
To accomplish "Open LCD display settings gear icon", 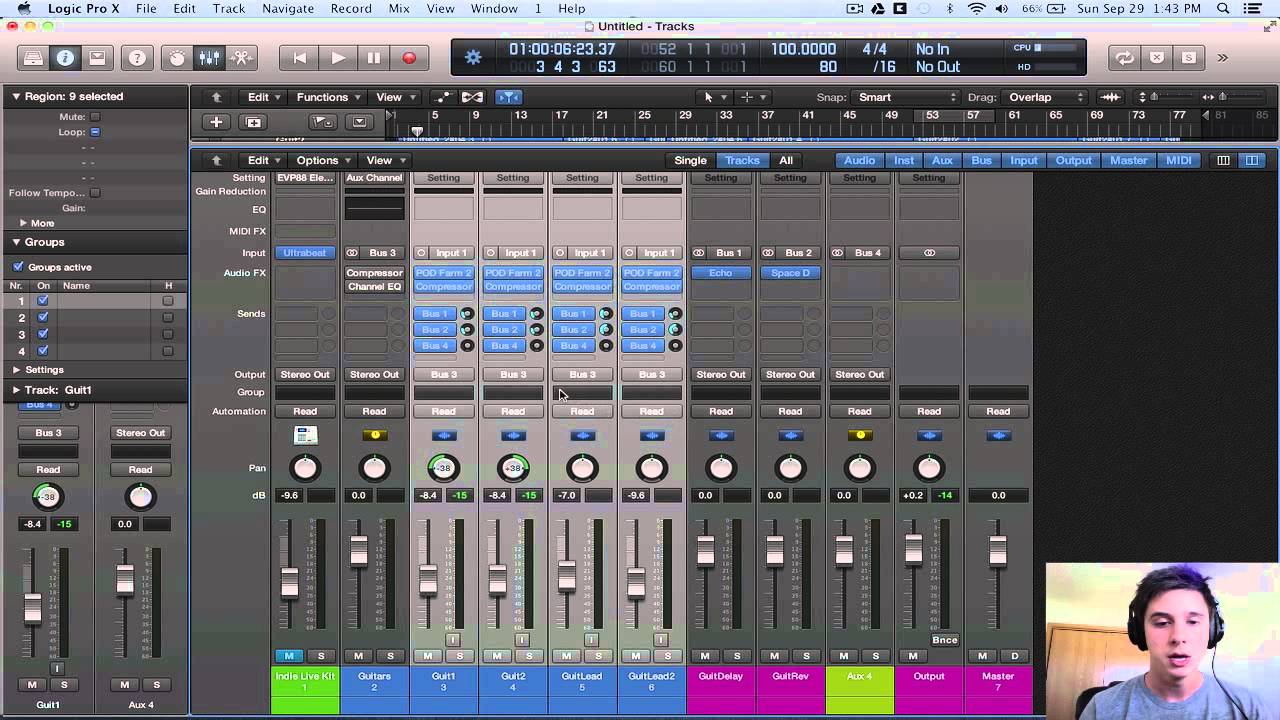I will pos(473,58).
